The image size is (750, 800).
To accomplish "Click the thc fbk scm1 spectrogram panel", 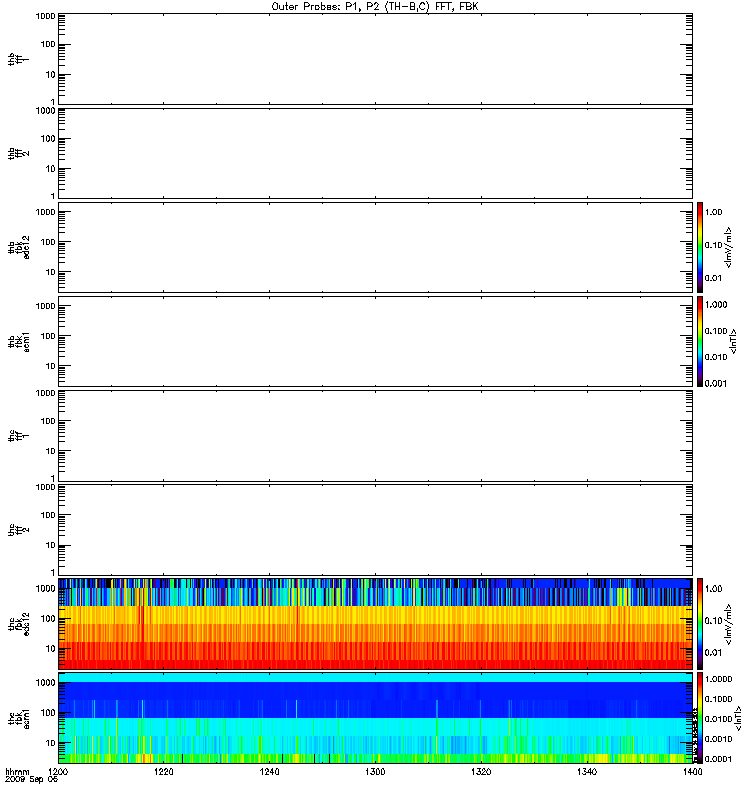I will click(x=375, y=718).
